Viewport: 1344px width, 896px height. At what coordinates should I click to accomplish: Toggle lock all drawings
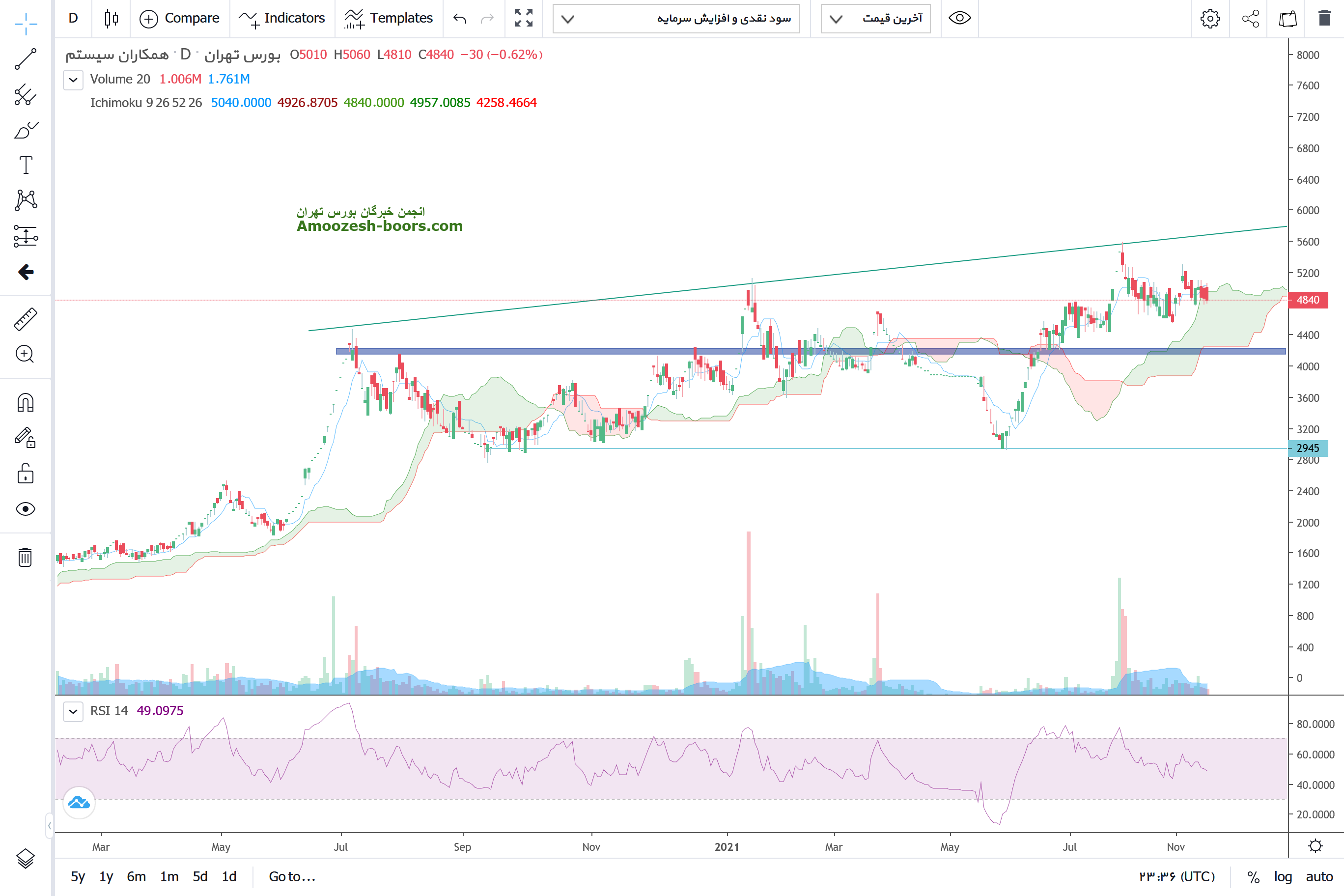pyautogui.click(x=25, y=474)
